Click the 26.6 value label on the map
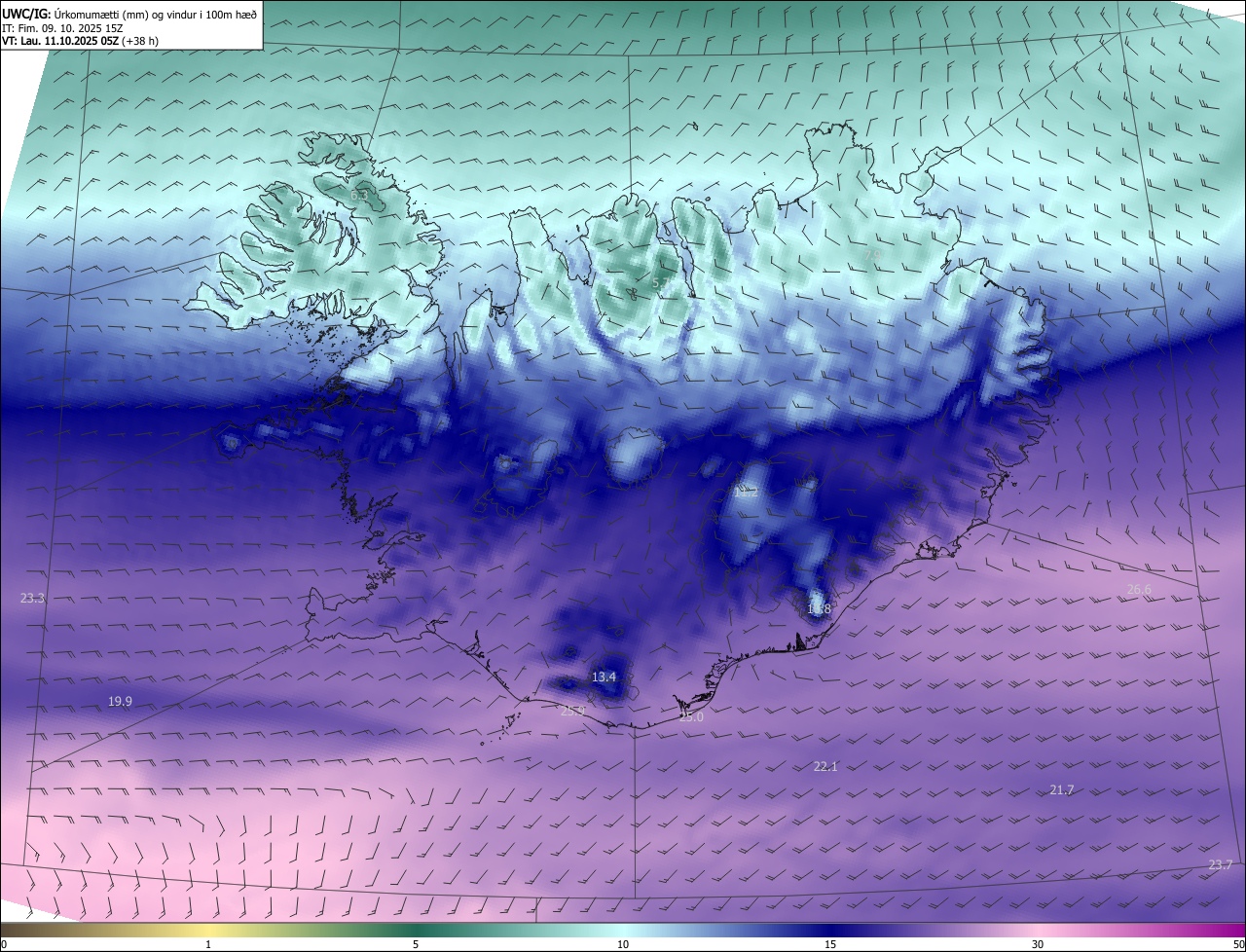Image resolution: width=1246 pixels, height=952 pixels. (1138, 590)
